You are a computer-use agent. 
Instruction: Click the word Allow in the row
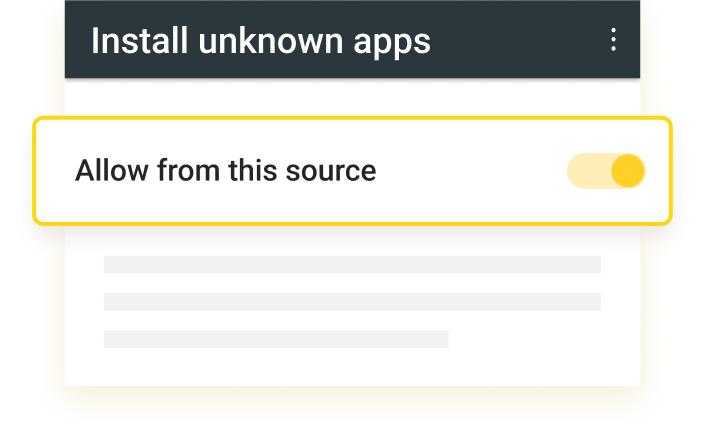pos(109,171)
